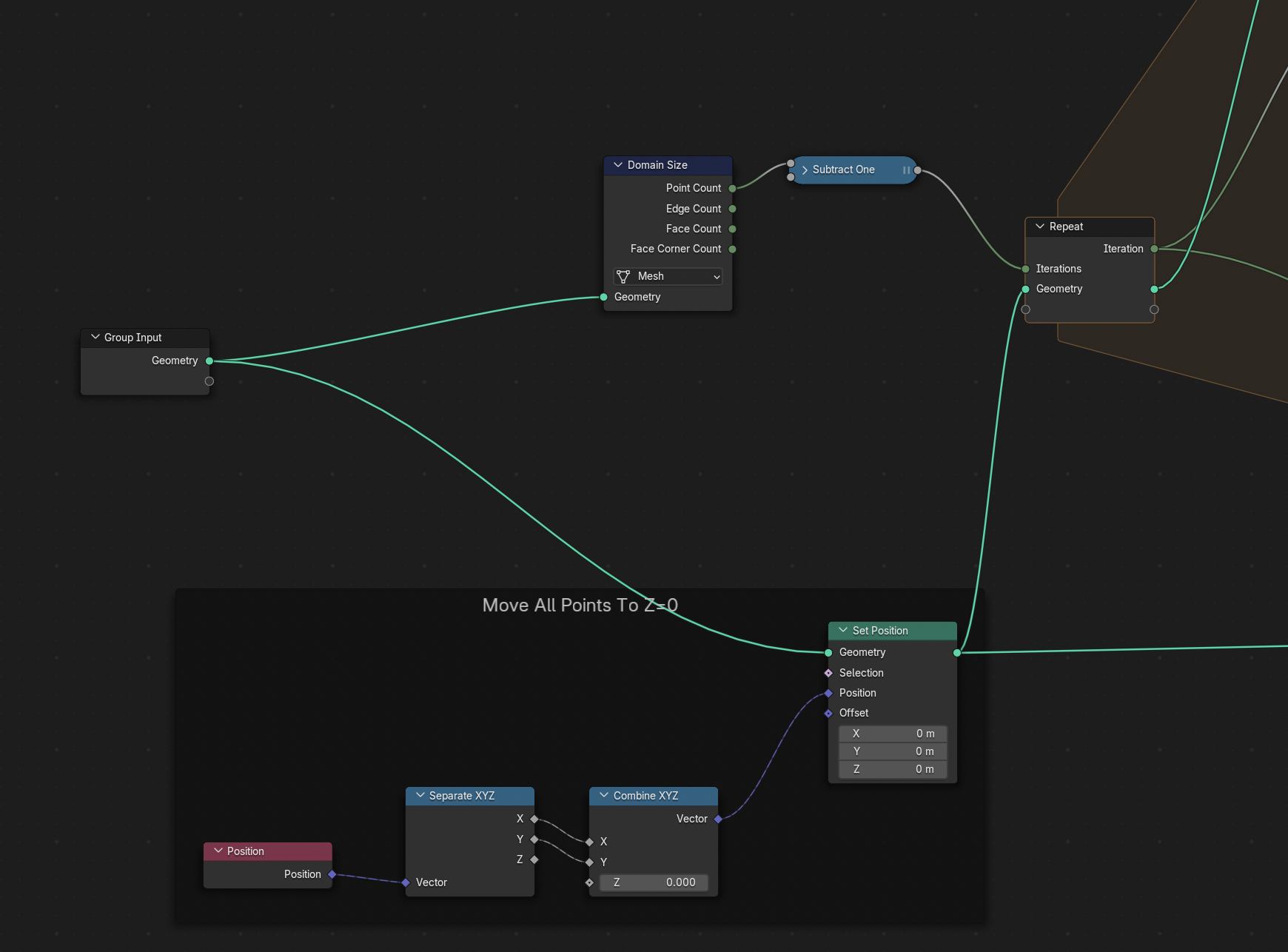Click the Offset Z value field
The image size is (1288, 952).
[x=893, y=769]
